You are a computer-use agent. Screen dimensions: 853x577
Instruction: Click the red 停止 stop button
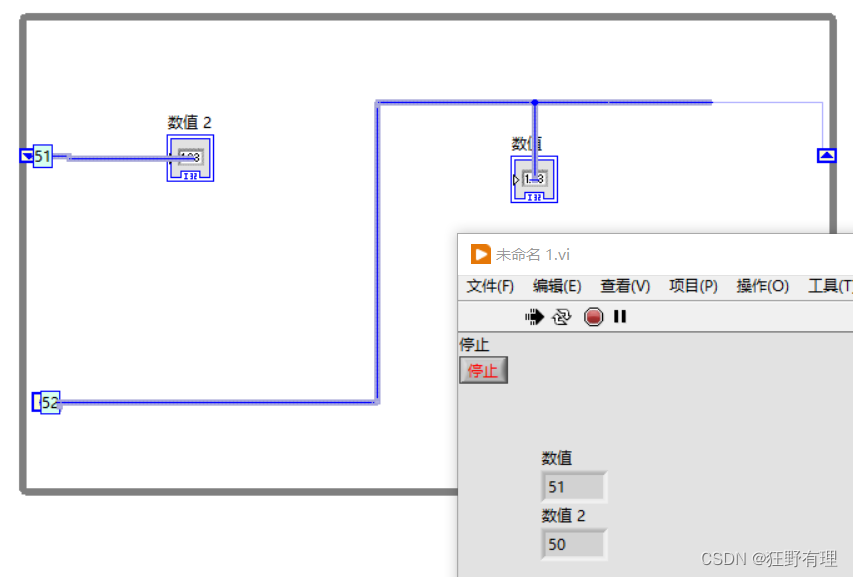pyautogui.click(x=483, y=370)
